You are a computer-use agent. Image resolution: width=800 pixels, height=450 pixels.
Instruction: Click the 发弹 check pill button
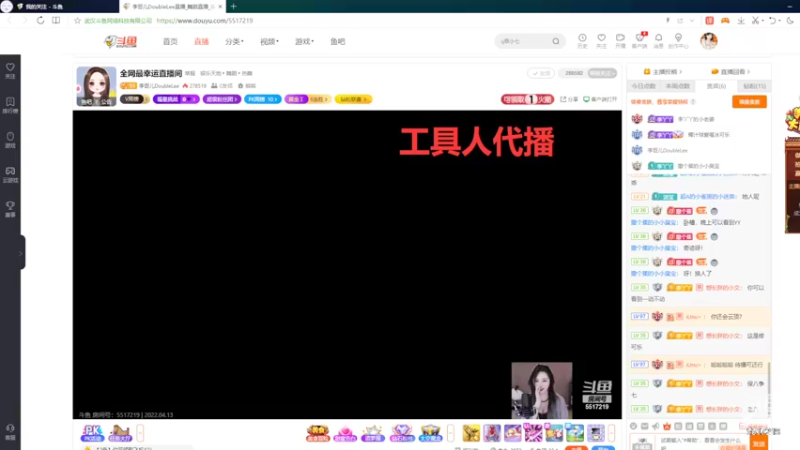(541, 73)
